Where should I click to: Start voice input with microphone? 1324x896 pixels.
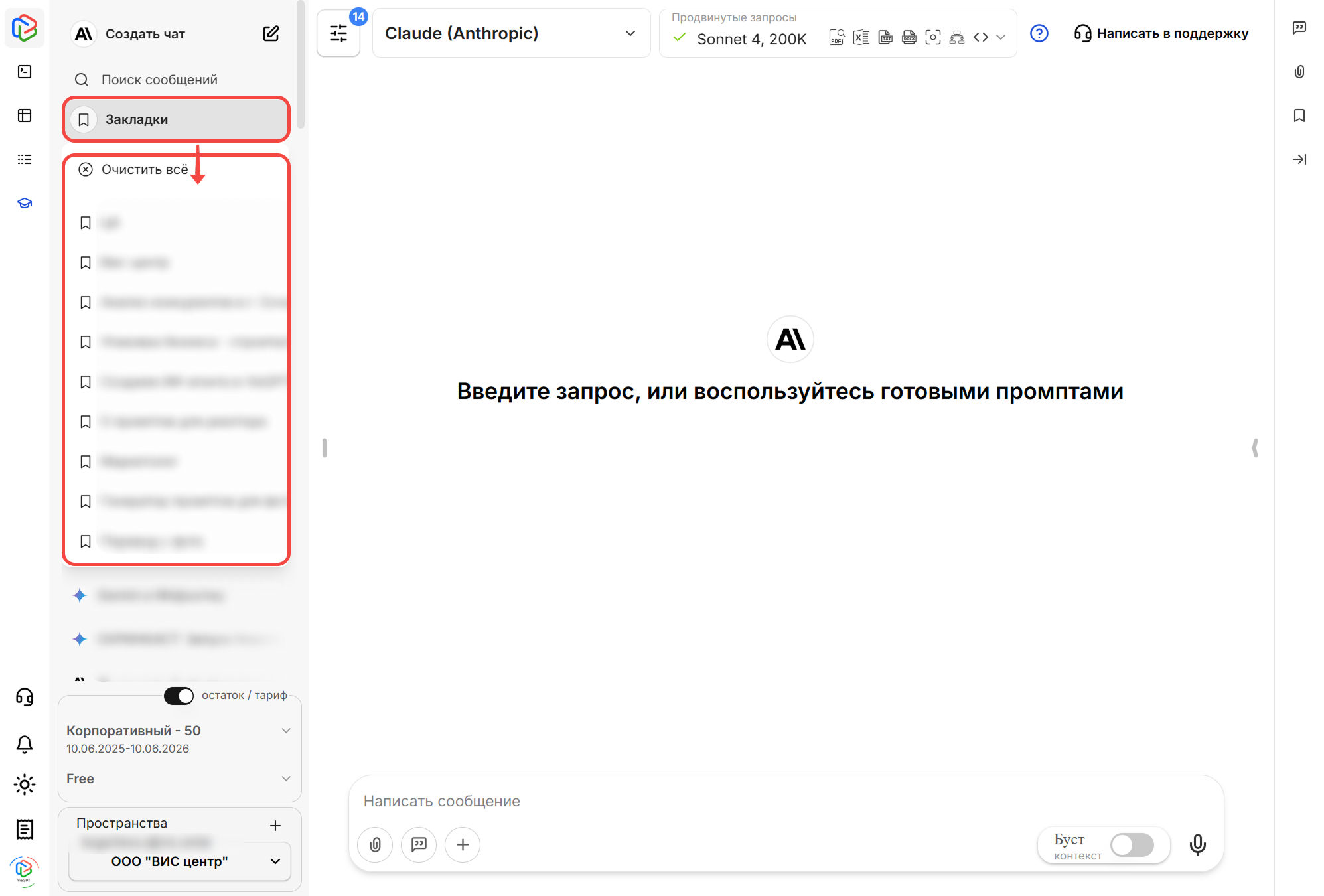tap(1198, 844)
